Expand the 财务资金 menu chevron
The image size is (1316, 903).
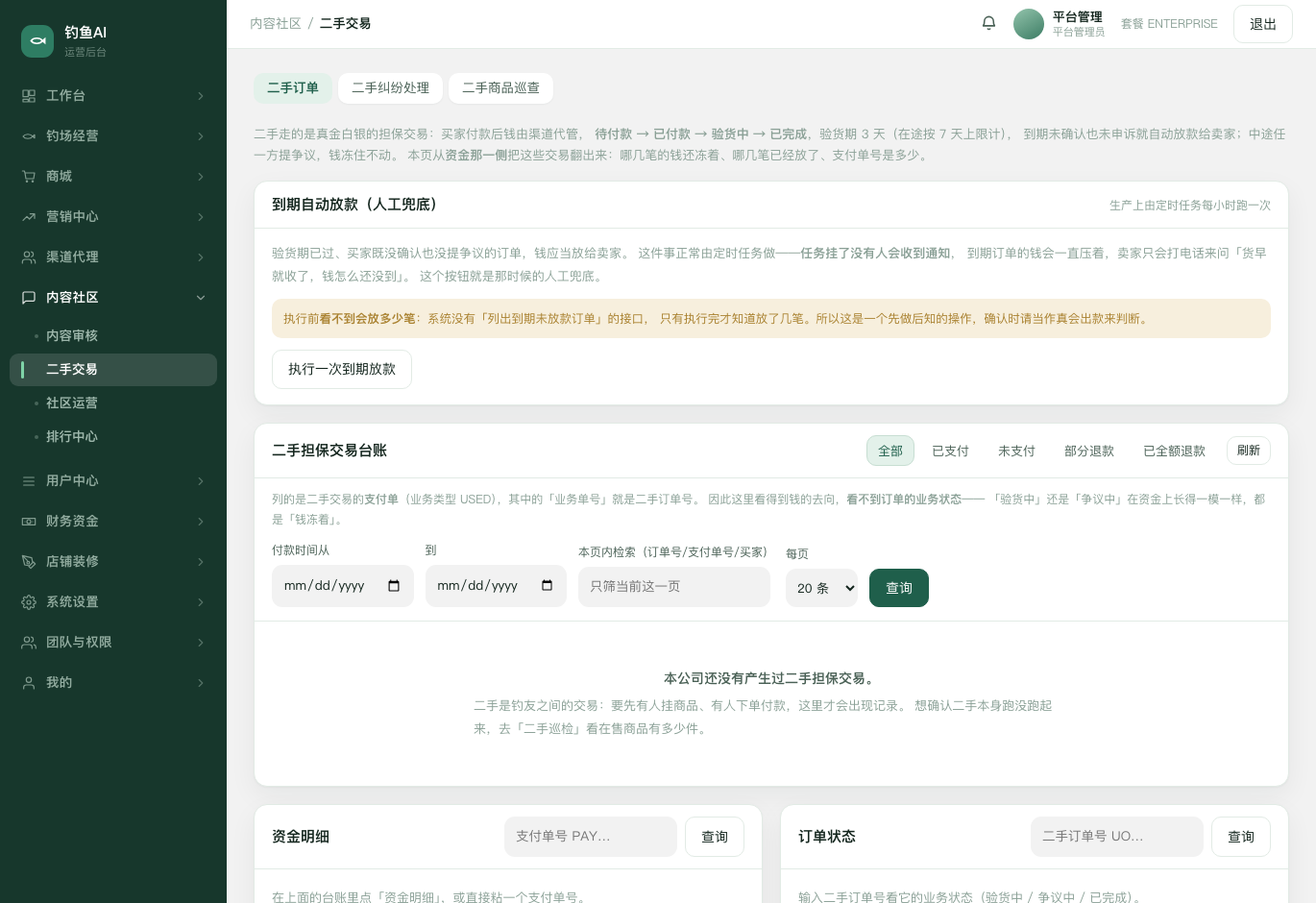pos(201,522)
